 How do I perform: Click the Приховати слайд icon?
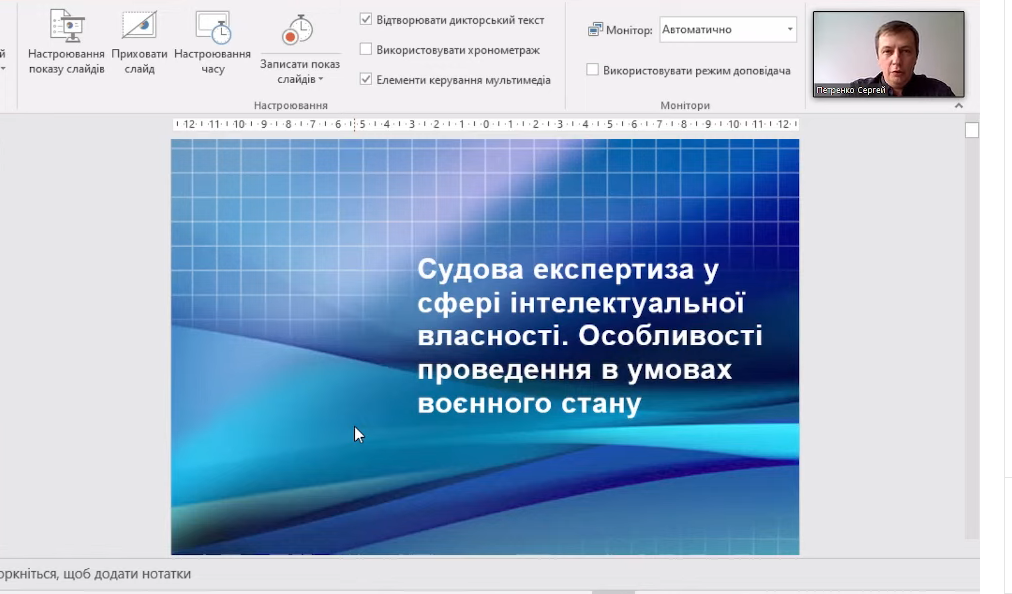tap(139, 27)
